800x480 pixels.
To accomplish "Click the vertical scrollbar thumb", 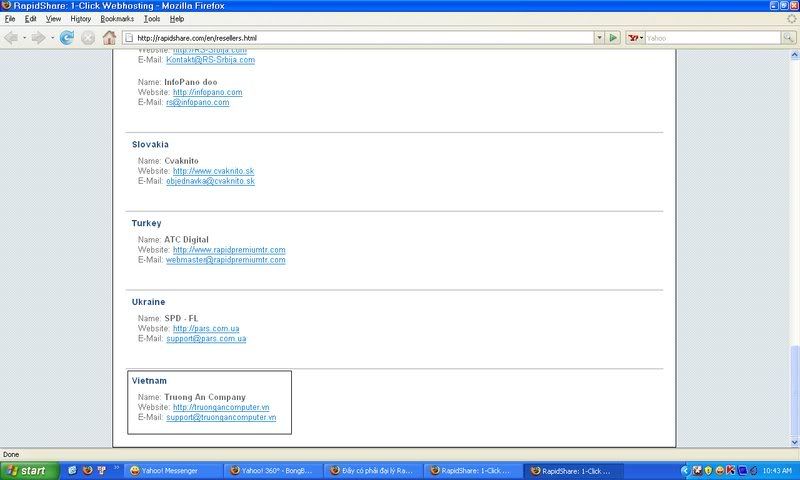I will (x=794, y=391).
